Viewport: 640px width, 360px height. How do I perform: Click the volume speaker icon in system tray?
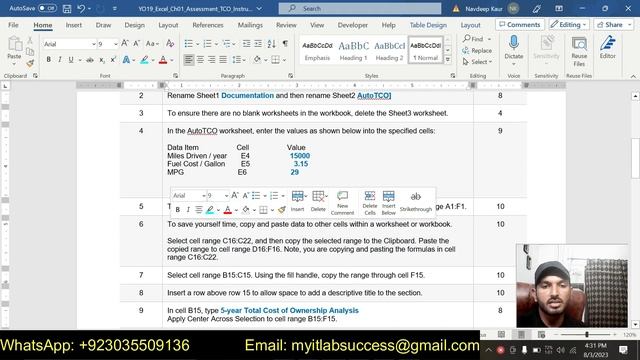click(x=560, y=350)
